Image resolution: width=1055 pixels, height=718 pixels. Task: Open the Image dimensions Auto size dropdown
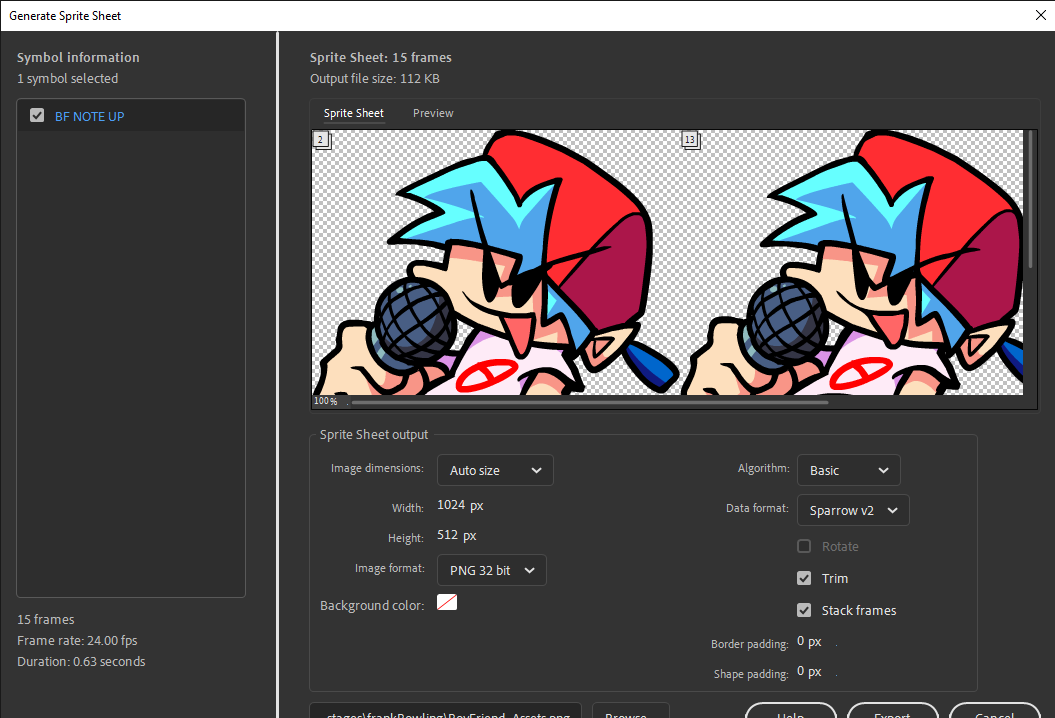495,470
